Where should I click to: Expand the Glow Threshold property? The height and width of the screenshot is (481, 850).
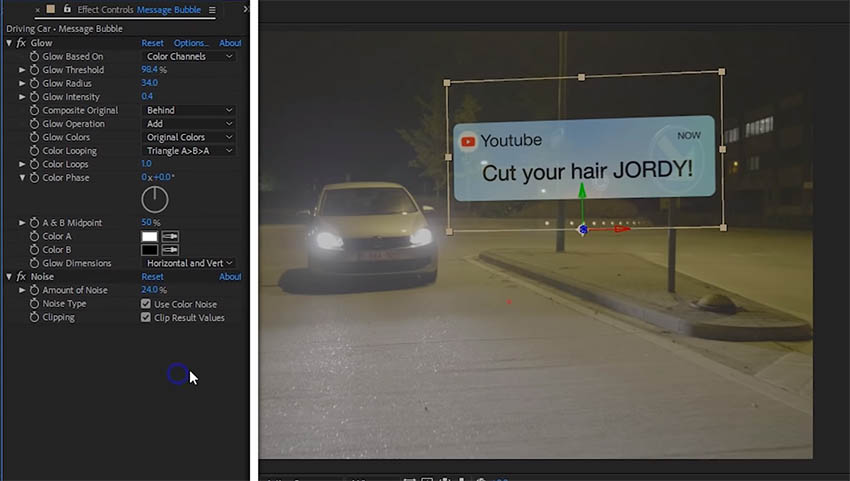(22, 70)
